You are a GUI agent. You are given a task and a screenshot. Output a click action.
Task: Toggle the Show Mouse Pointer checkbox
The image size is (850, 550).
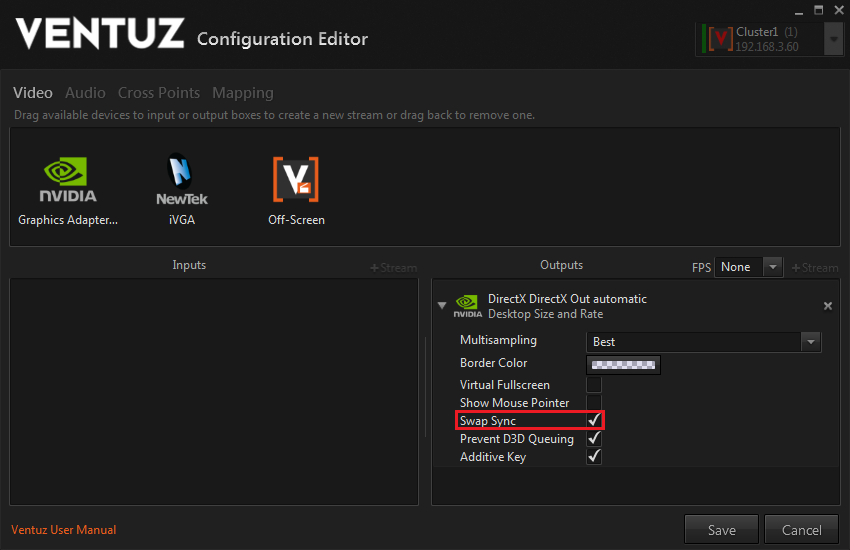click(594, 403)
